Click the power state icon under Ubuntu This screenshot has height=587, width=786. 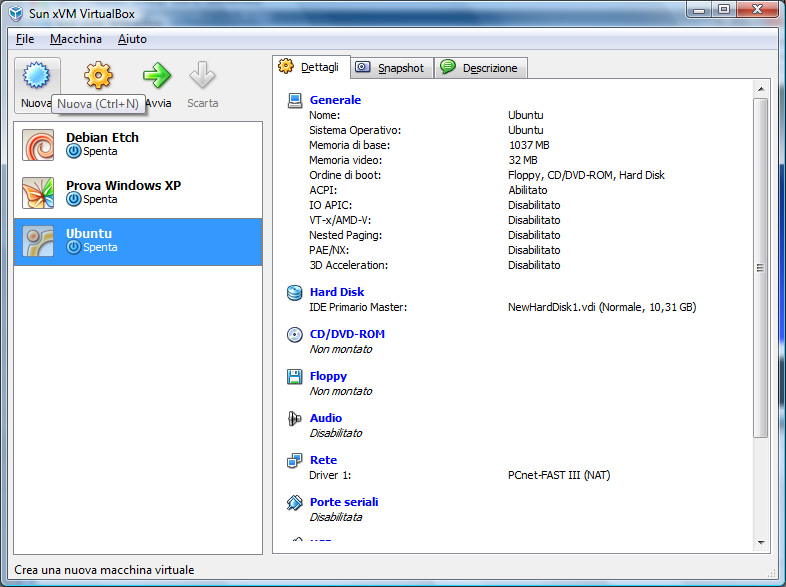(74, 247)
